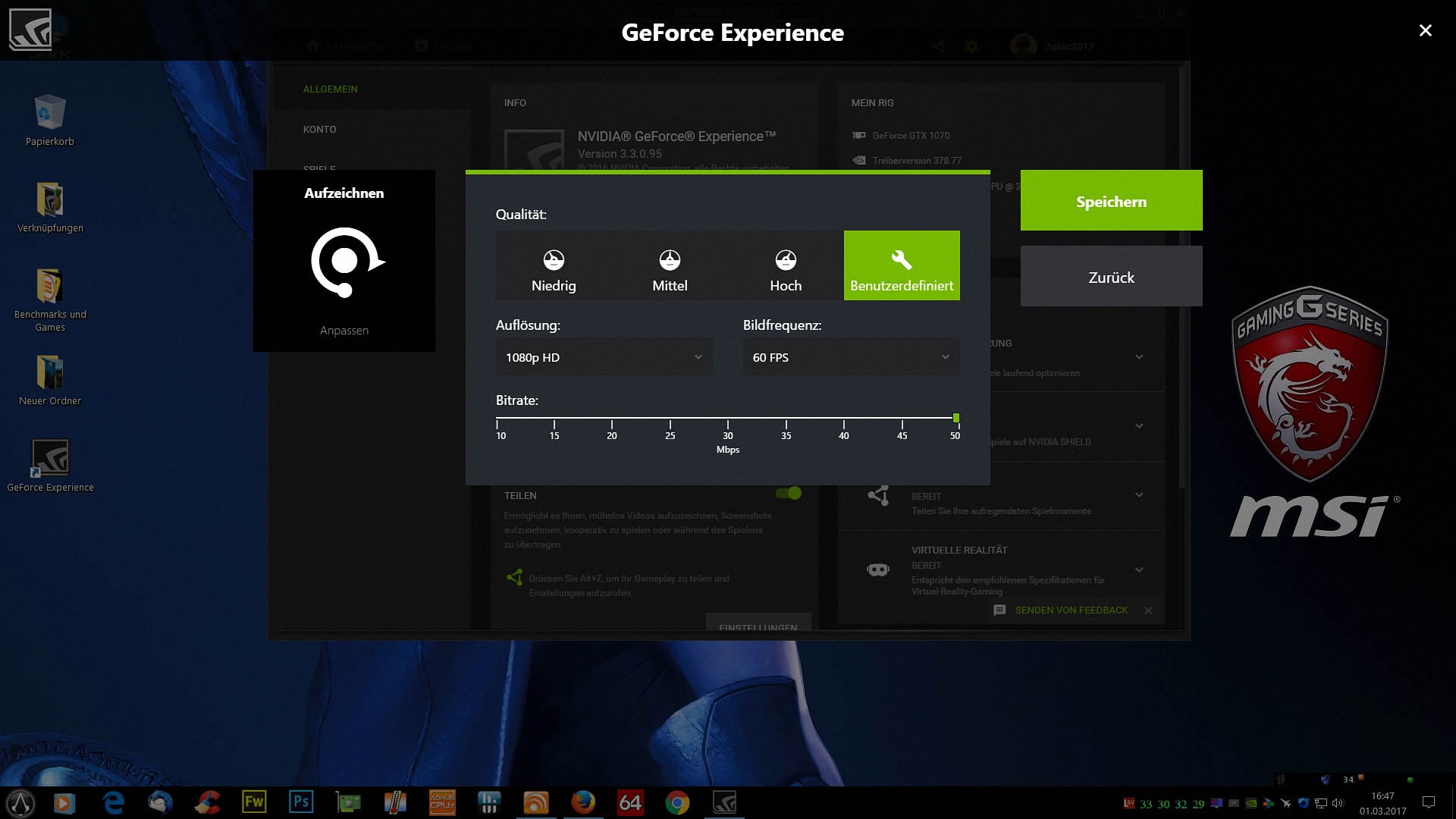Image resolution: width=1456 pixels, height=819 pixels.
Task: Select Niedrig quality preset
Action: coord(554,266)
